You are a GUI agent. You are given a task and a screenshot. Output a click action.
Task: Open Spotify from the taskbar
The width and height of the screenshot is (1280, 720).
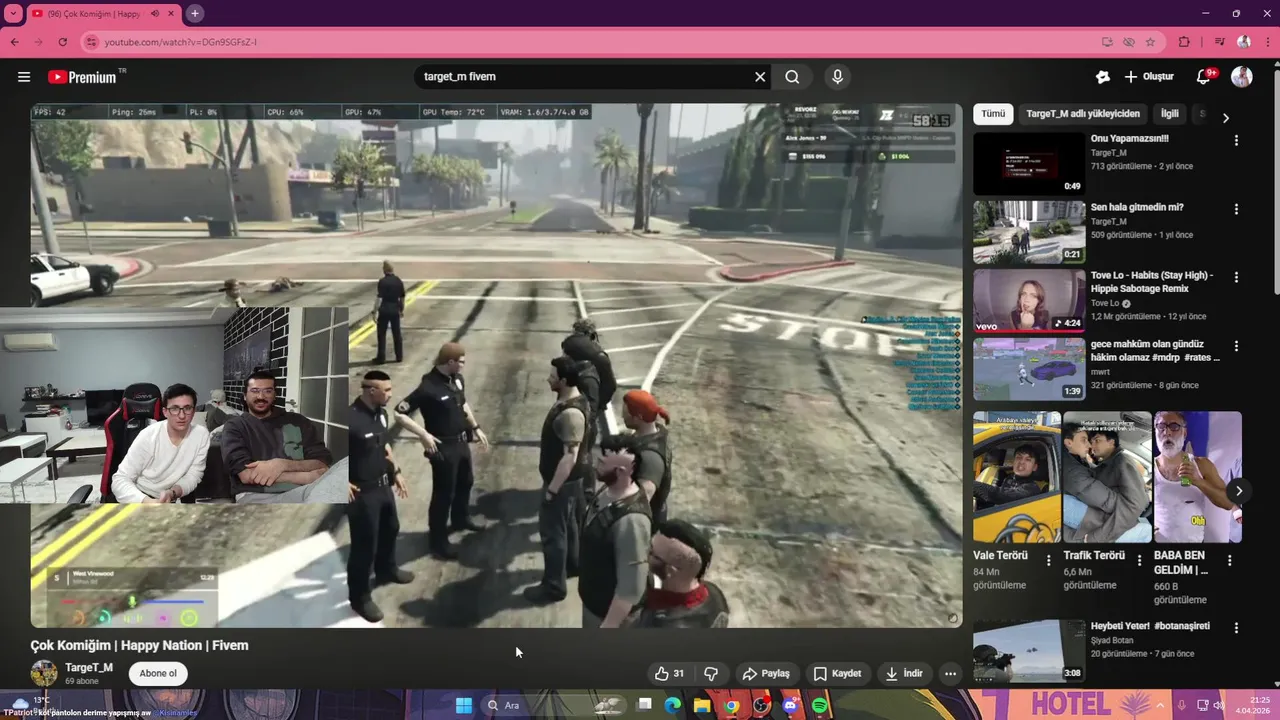(x=820, y=705)
